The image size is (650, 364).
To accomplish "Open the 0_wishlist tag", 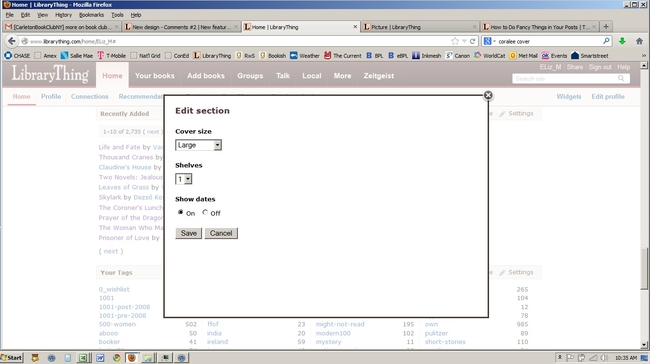I will click(114, 289).
